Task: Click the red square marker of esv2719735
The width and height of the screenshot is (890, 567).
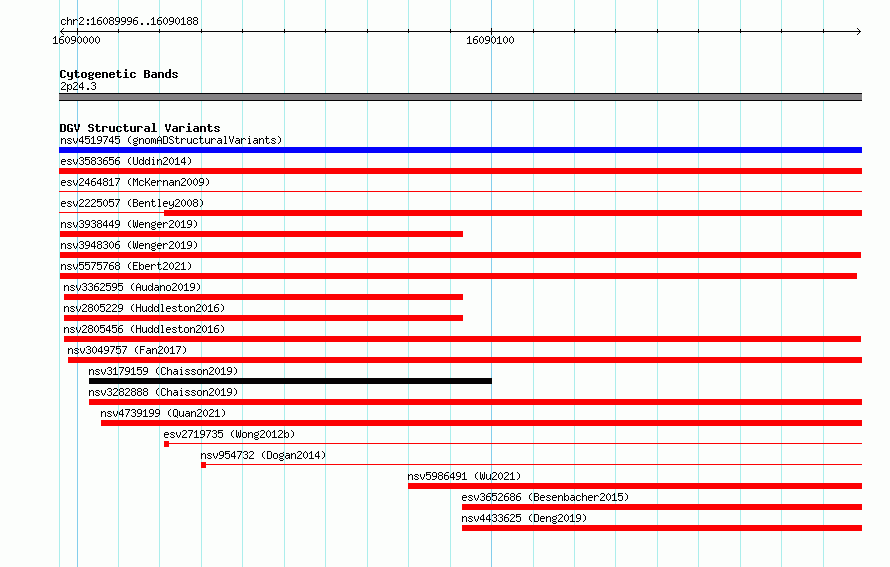Action: pos(166,444)
